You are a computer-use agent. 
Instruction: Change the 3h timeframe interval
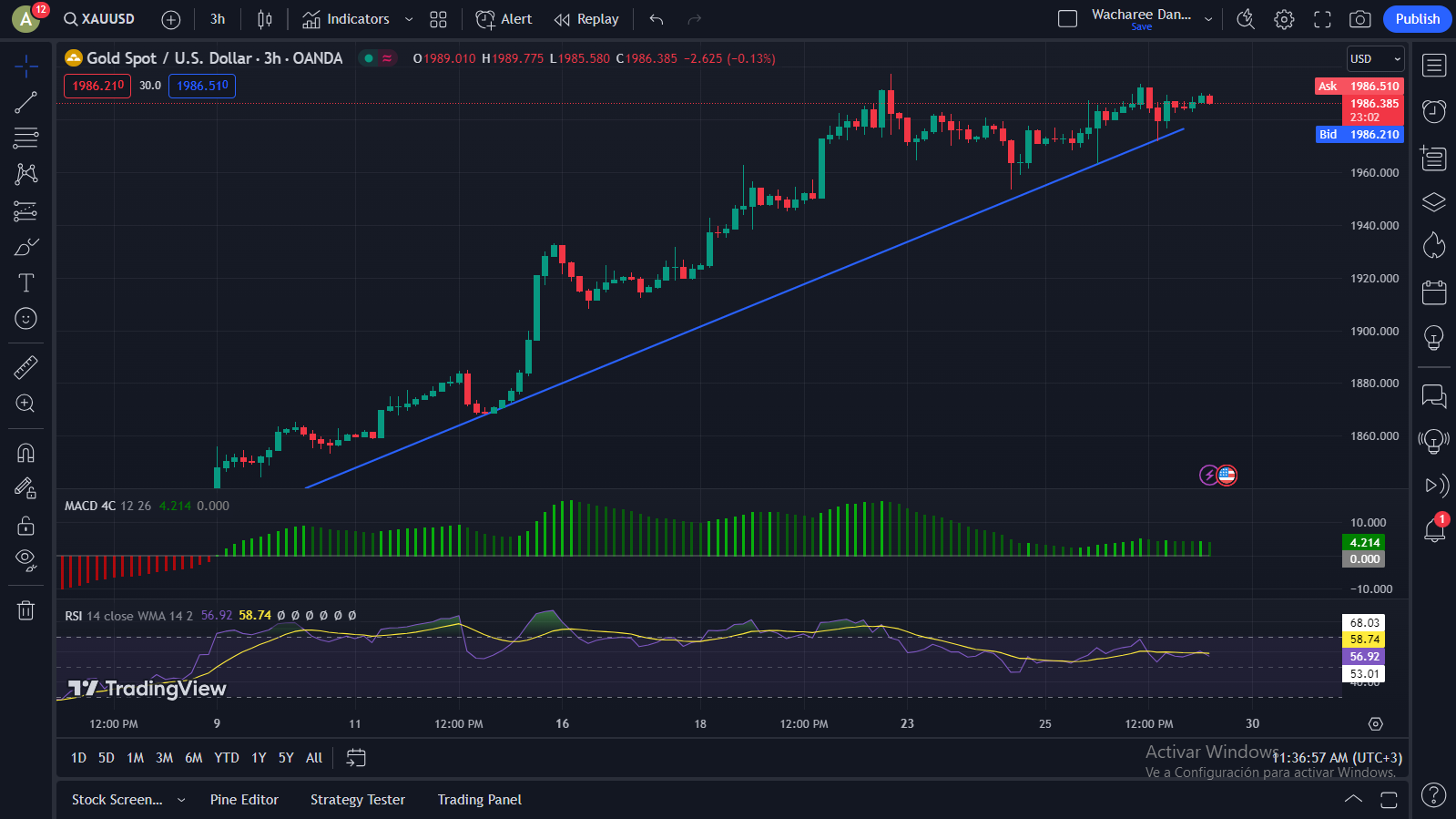coord(218,19)
